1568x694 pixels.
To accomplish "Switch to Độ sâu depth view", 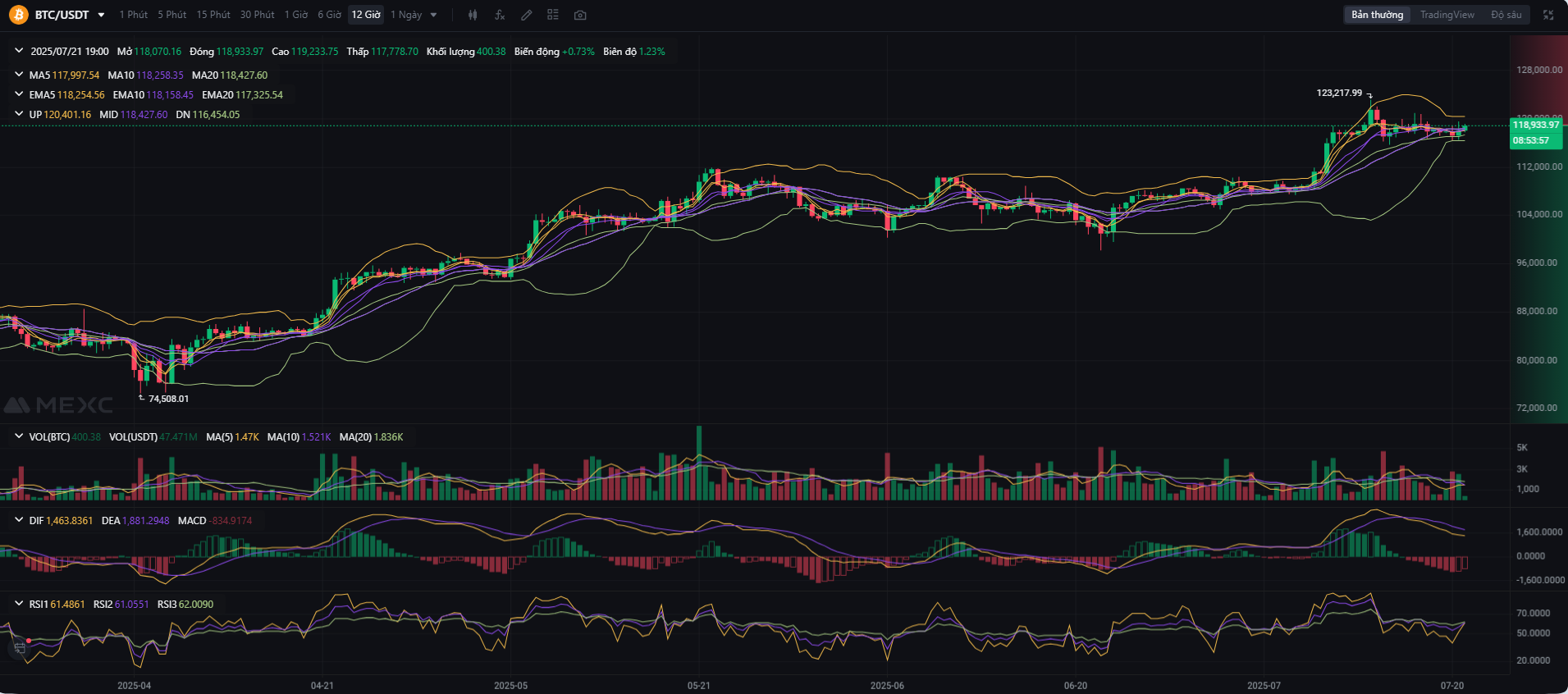I will click(1506, 15).
